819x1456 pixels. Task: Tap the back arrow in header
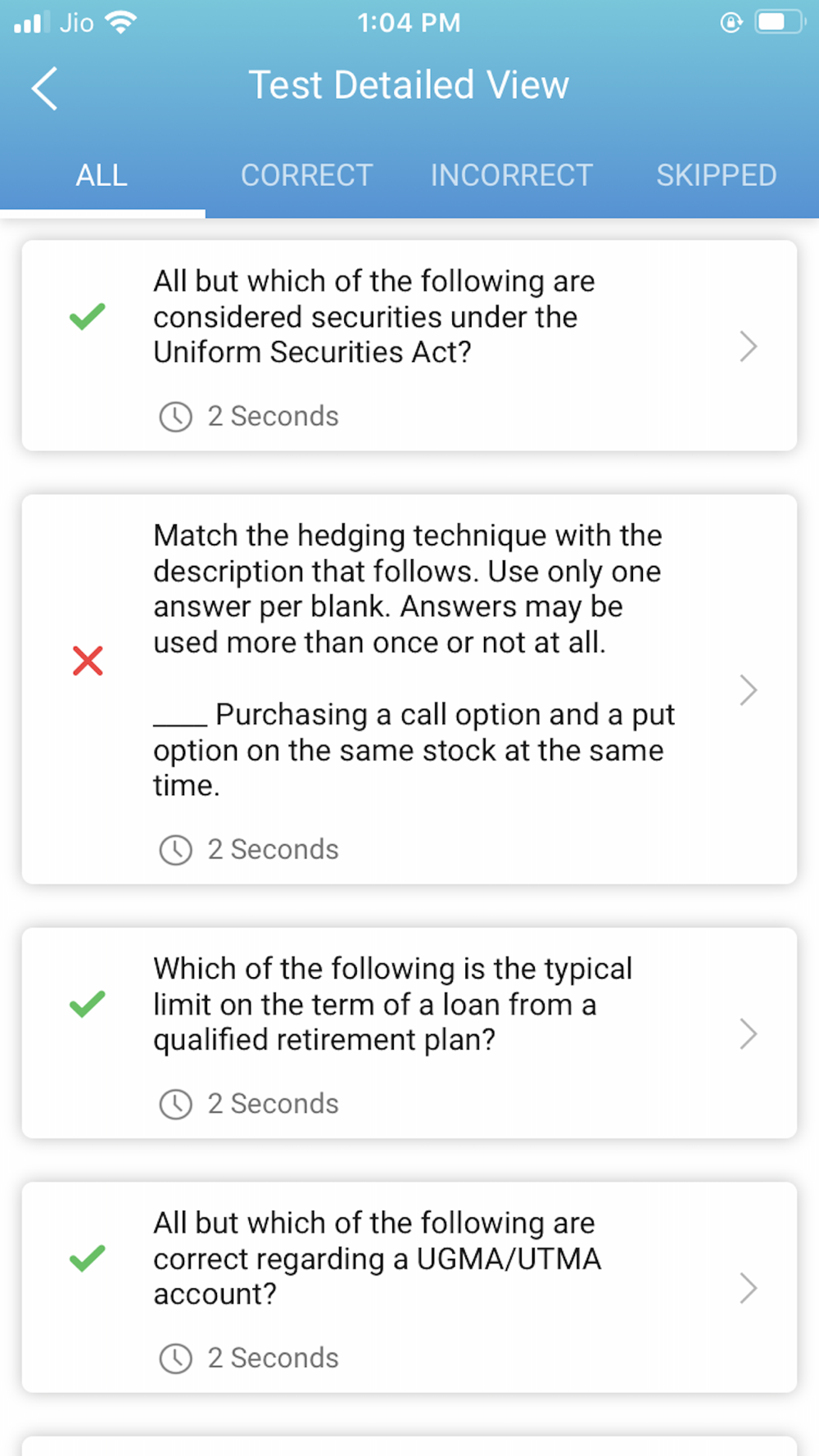(45, 88)
